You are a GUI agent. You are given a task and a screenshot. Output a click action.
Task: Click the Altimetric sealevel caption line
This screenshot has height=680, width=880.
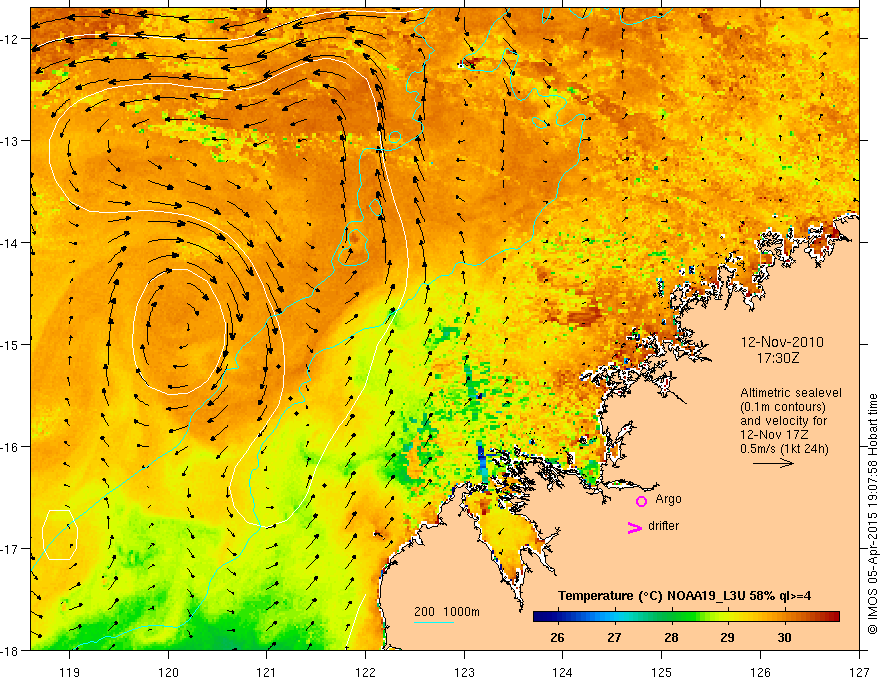(791, 393)
